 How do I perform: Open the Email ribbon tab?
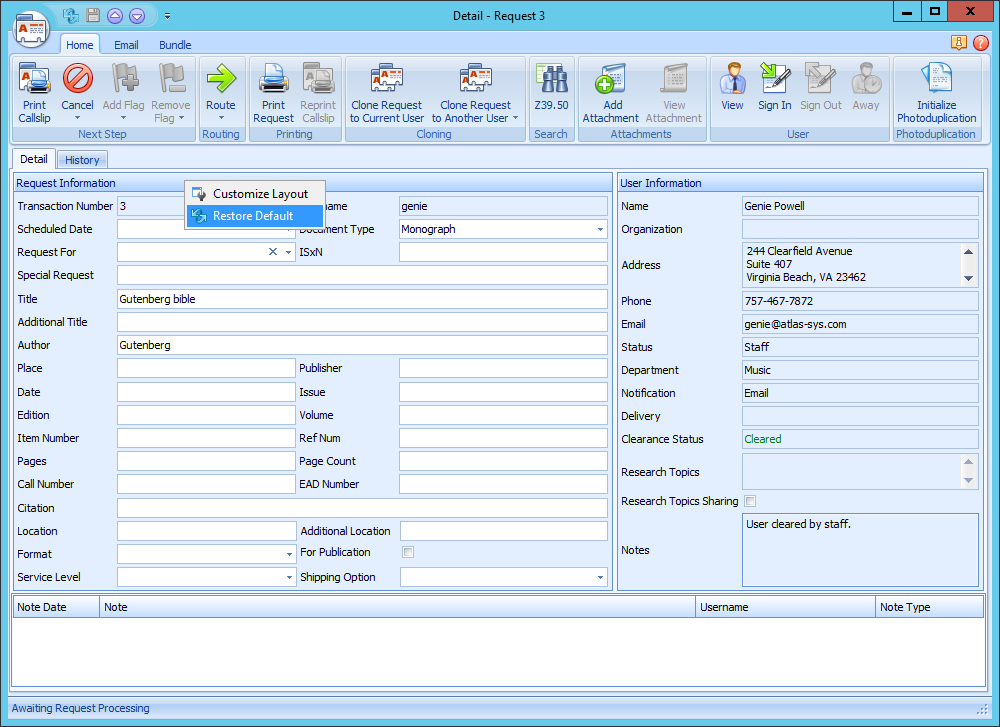[x=126, y=45]
